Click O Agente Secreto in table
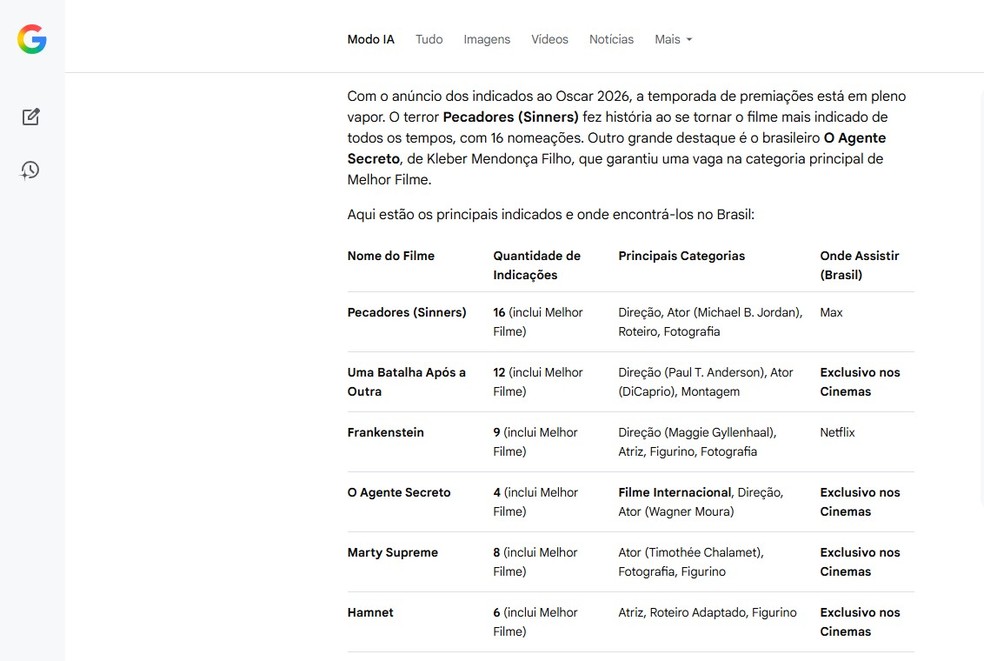The image size is (984, 661). pos(398,492)
